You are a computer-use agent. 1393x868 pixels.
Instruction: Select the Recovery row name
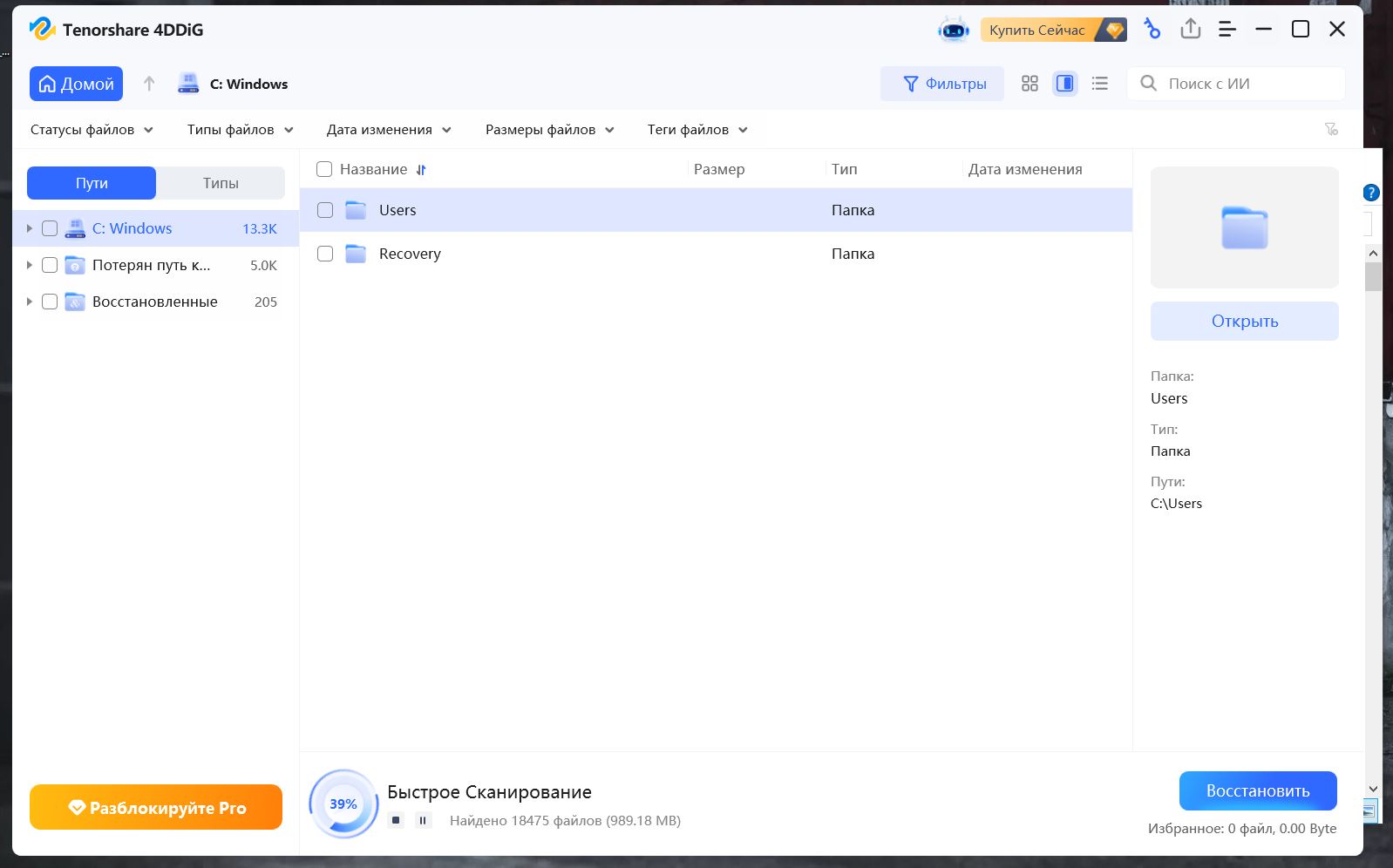pyautogui.click(x=410, y=254)
